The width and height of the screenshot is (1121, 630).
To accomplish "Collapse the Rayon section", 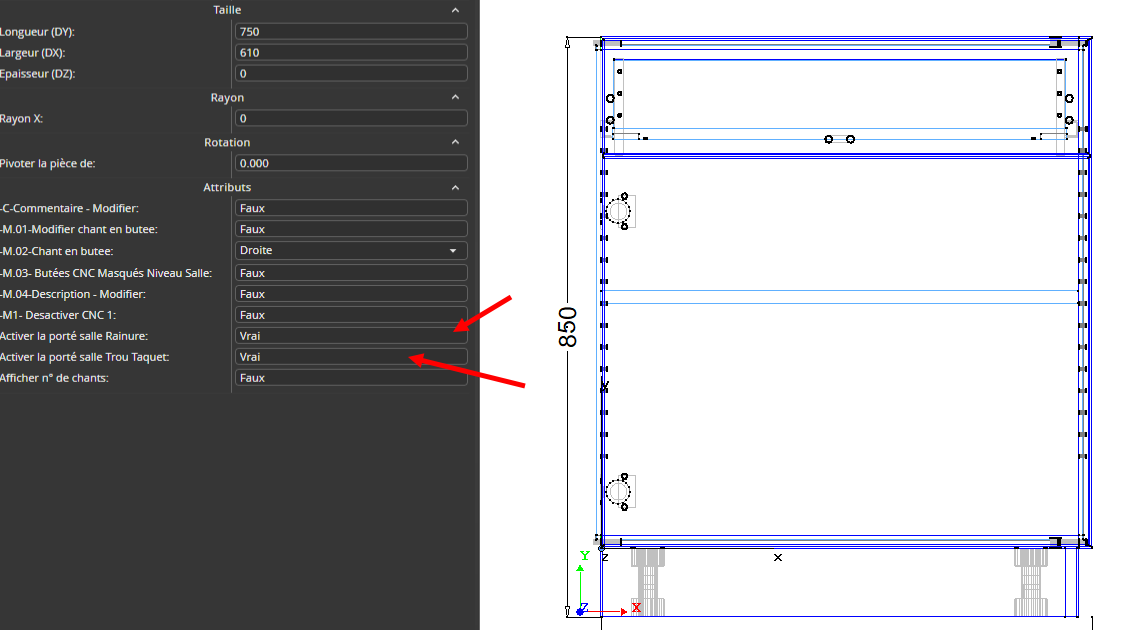I will click(455, 98).
